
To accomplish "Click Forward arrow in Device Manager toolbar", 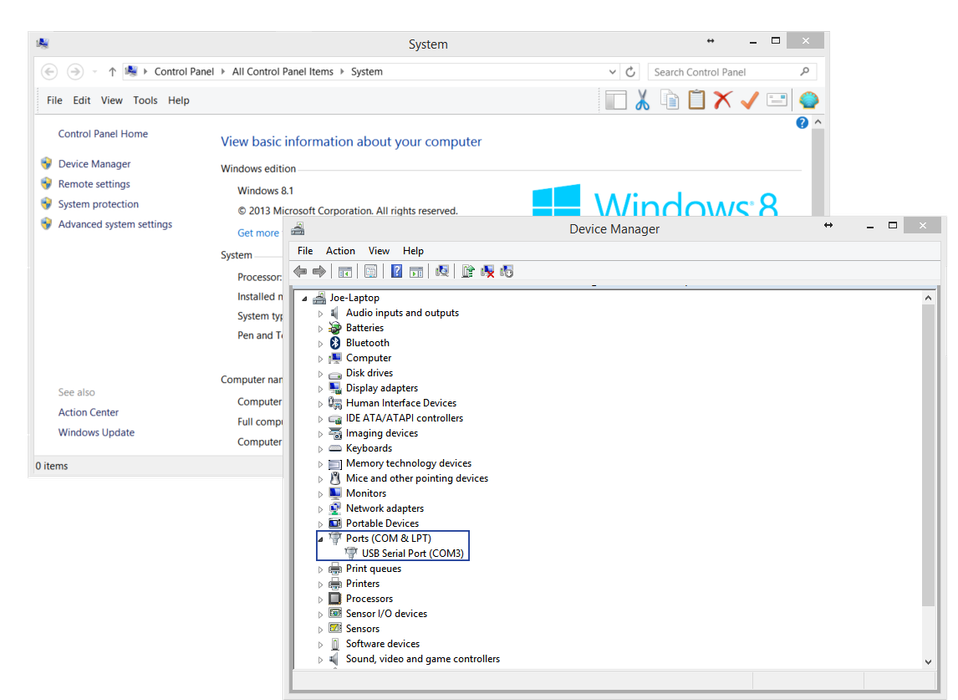I will pos(319,271).
